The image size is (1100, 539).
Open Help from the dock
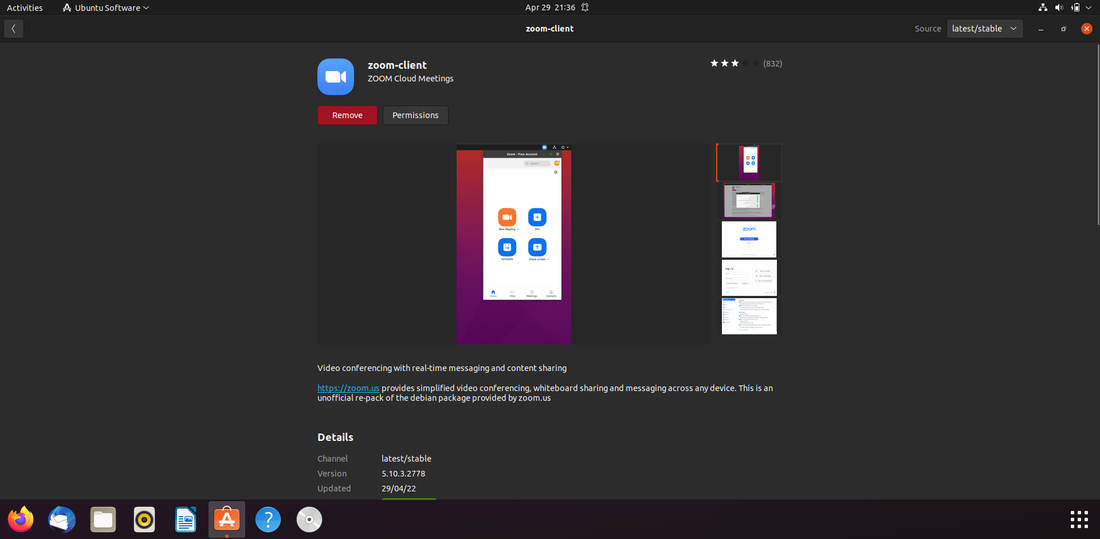268,519
